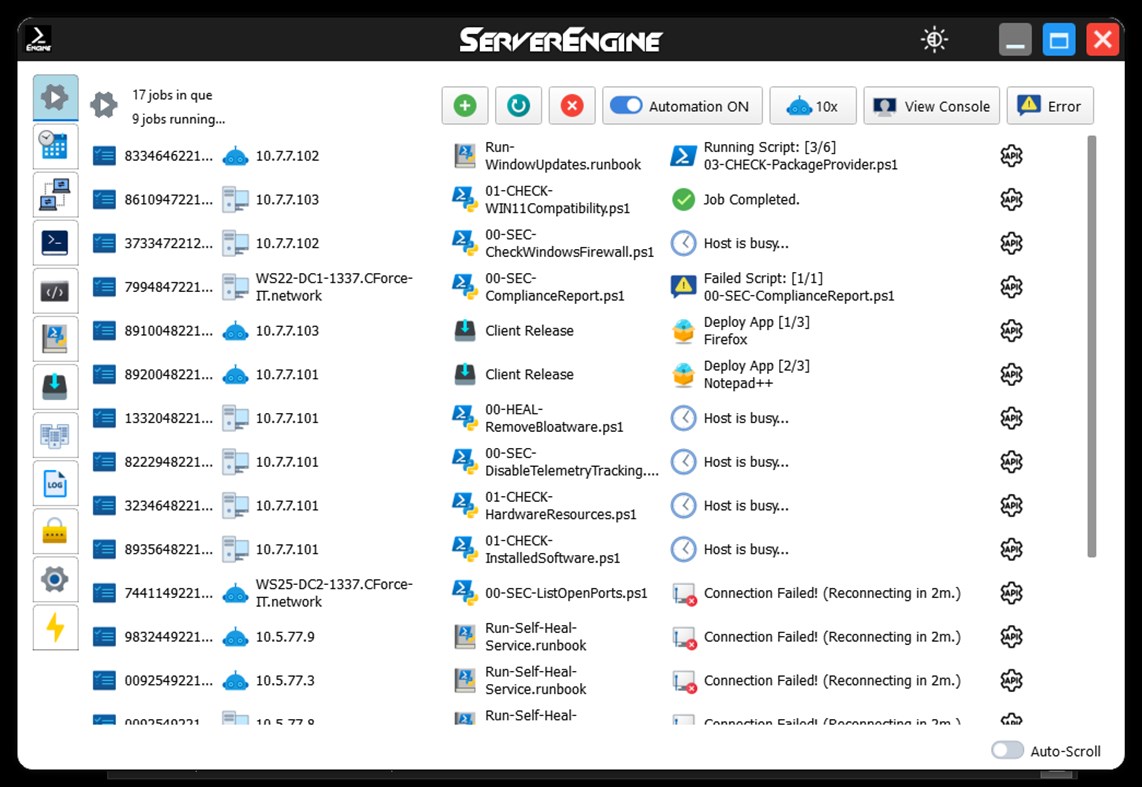Click the theme brightness icon in the title bar
Image resolution: width=1142 pixels, height=787 pixels.
click(x=932, y=38)
